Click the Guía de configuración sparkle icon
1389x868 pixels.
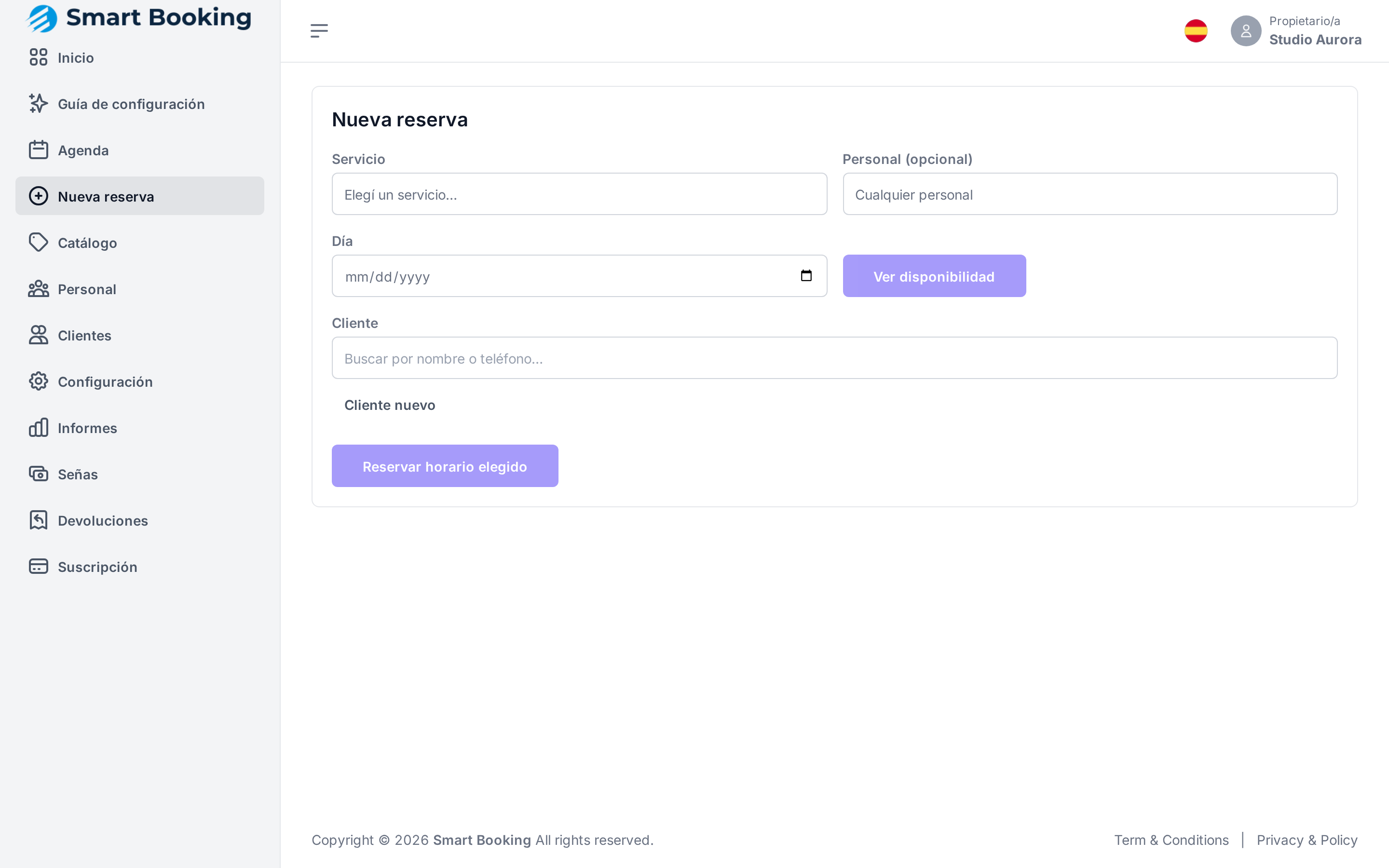click(39, 104)
